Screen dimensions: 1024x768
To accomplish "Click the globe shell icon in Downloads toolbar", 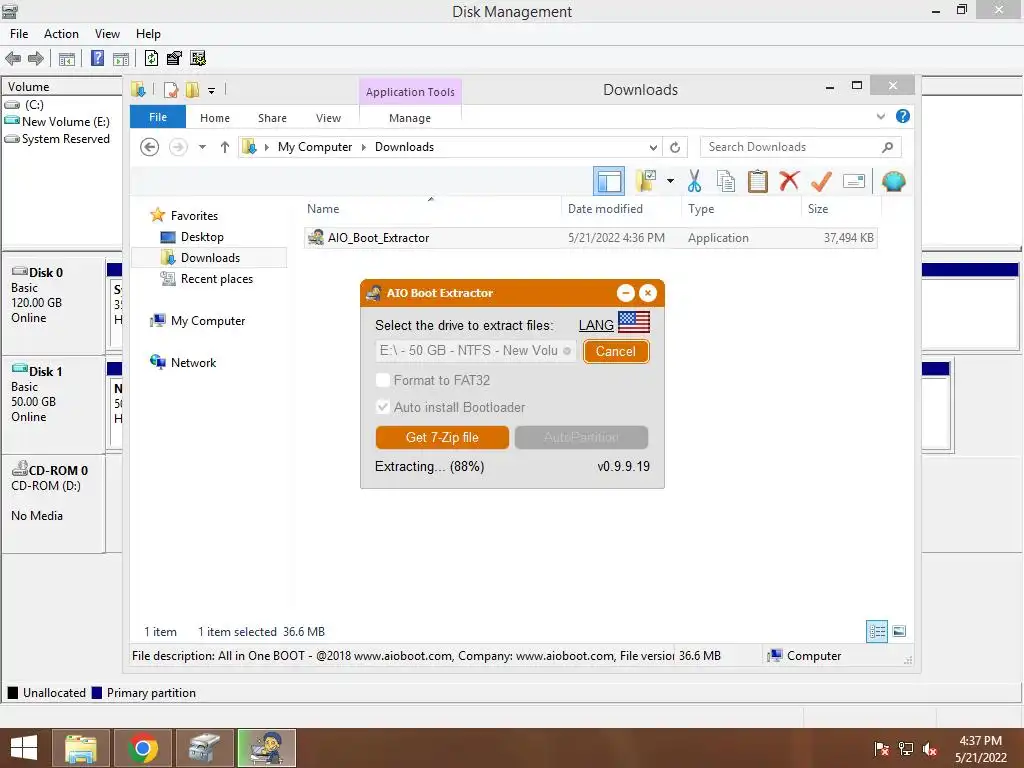I will 893,182.
